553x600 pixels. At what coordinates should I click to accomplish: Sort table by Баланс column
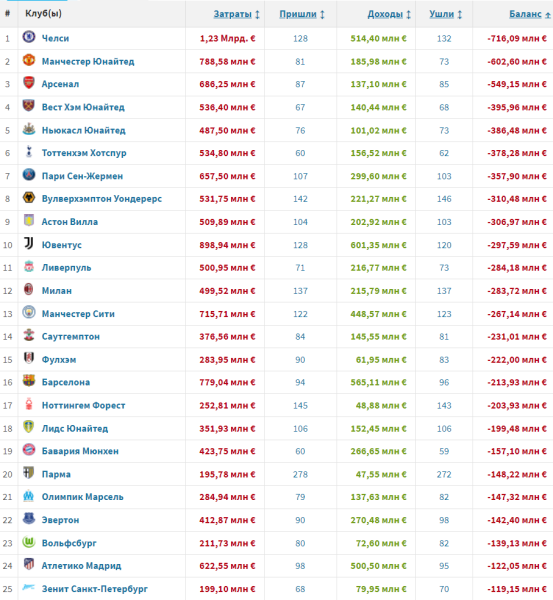click(525, 14)
